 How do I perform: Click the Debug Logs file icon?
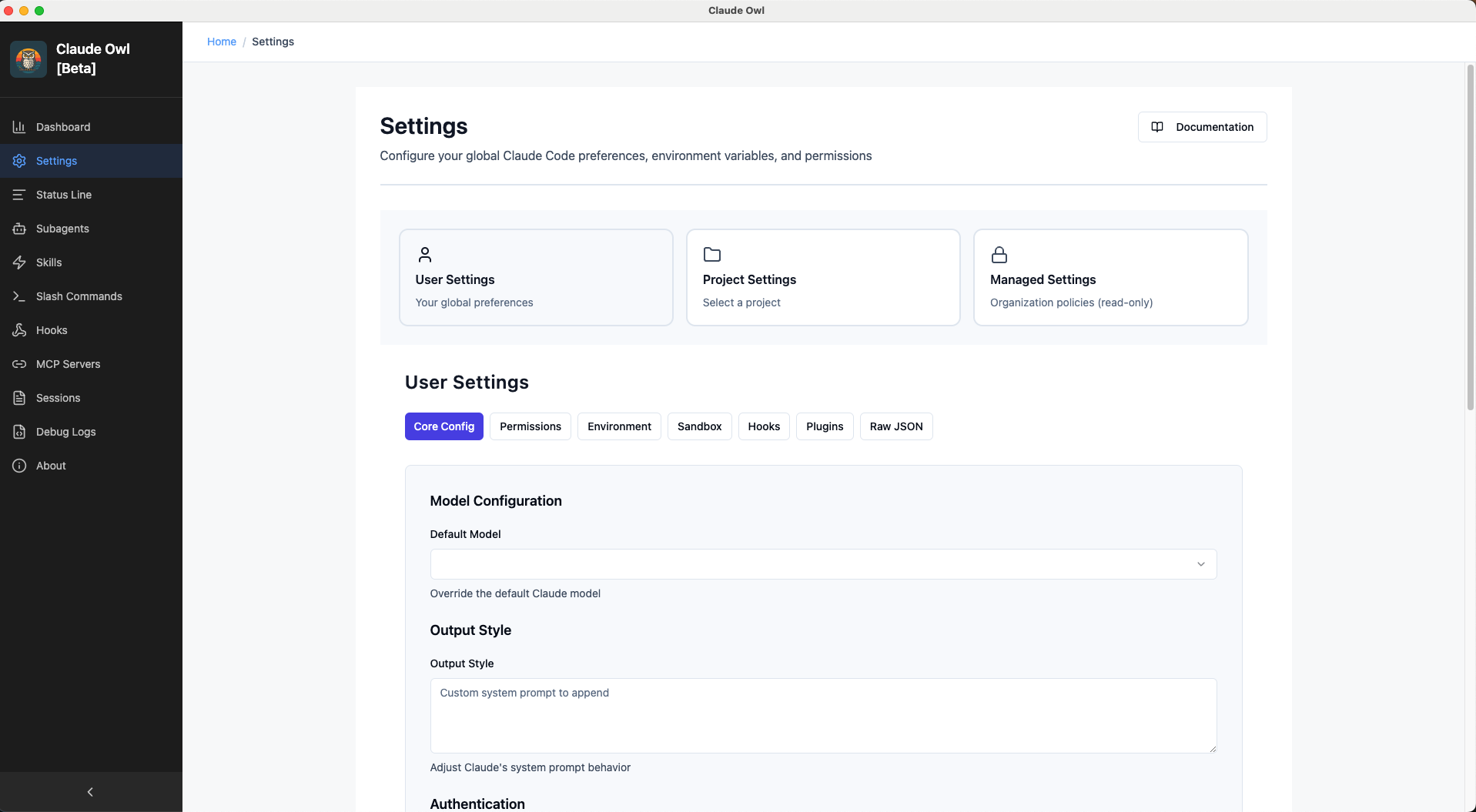coord(19,432)
